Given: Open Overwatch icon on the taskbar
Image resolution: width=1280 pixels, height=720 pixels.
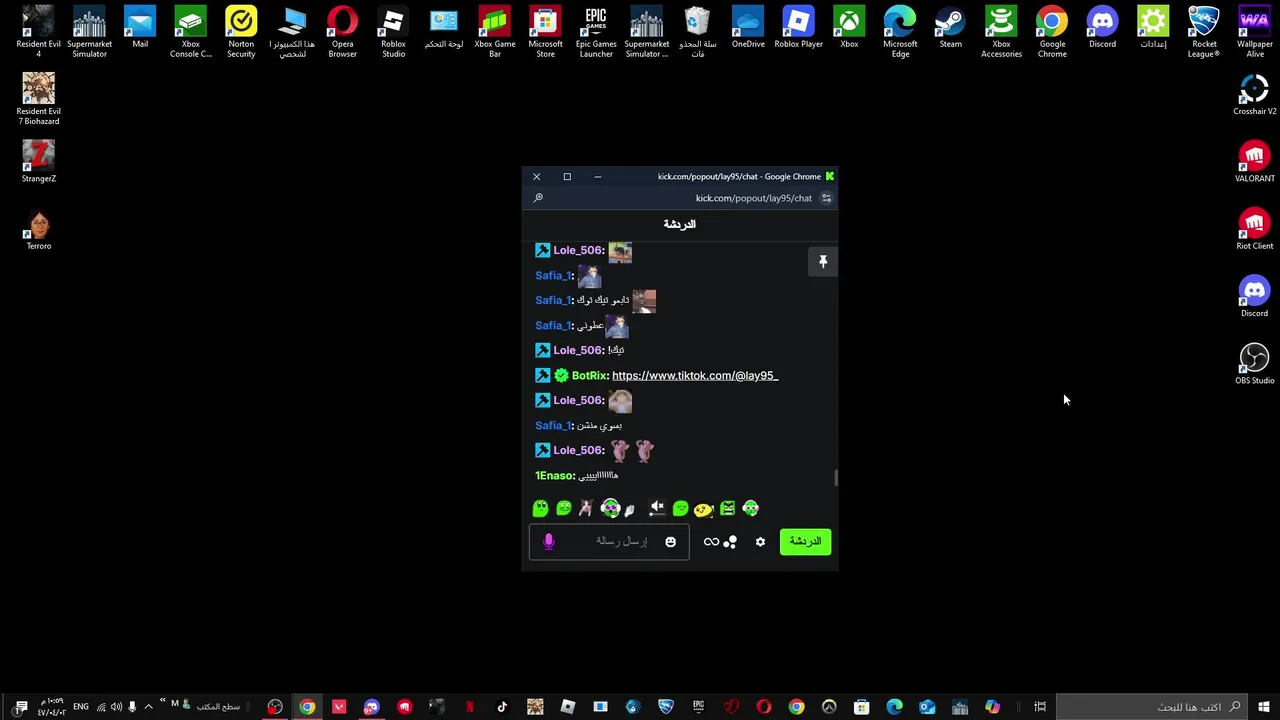Looking at the screenshot, I should click(829, 707).
